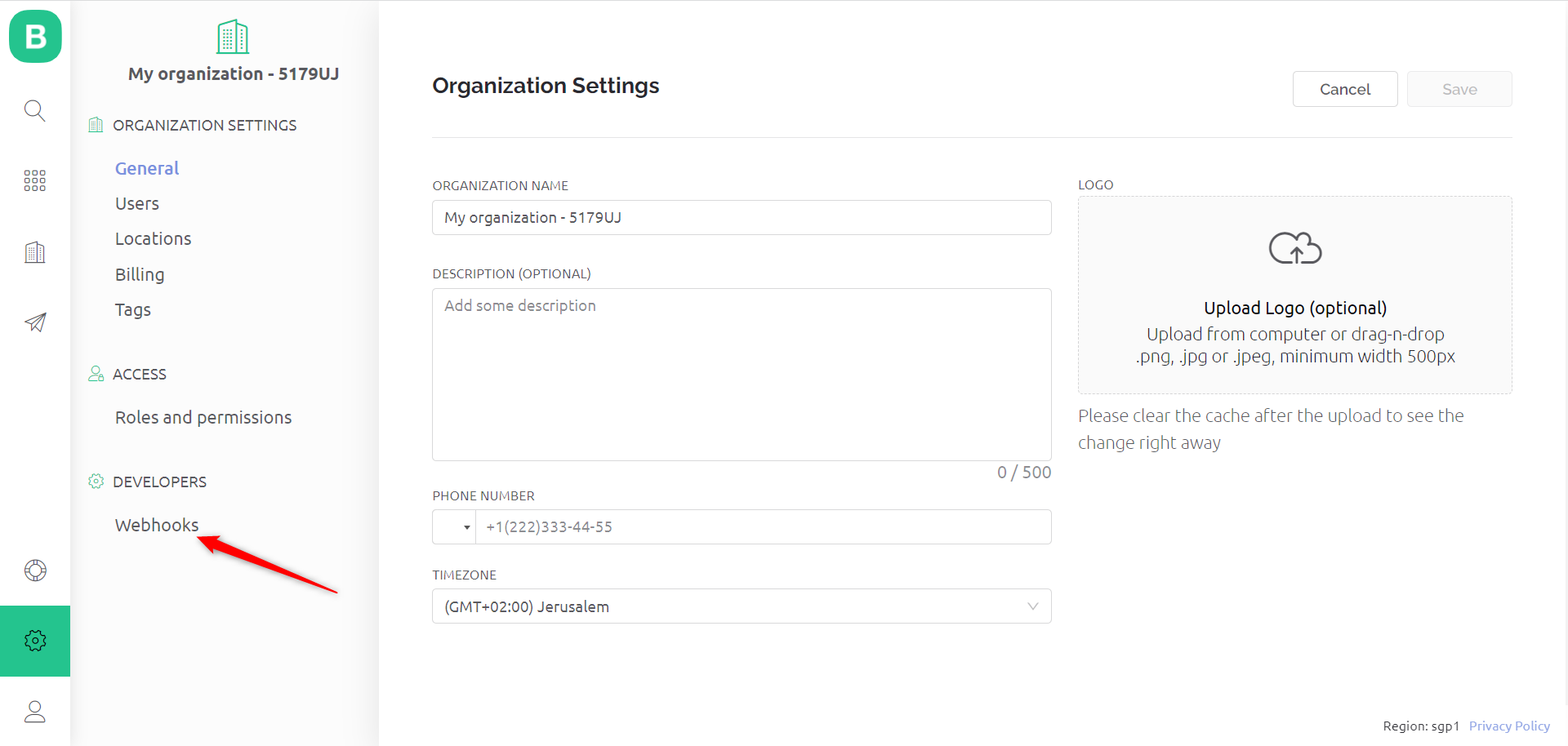The width and height of the screenshot is (1568, 746).
Task: Open the organization building sidebar icon
Action: coord(34,252)
